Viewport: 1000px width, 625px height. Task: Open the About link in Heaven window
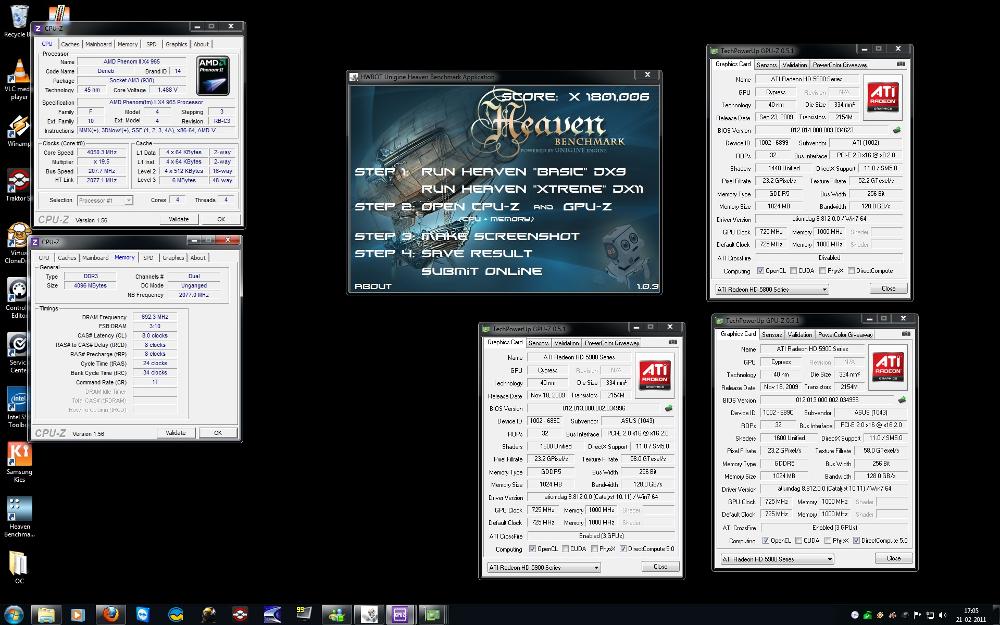tap(372, 286)
